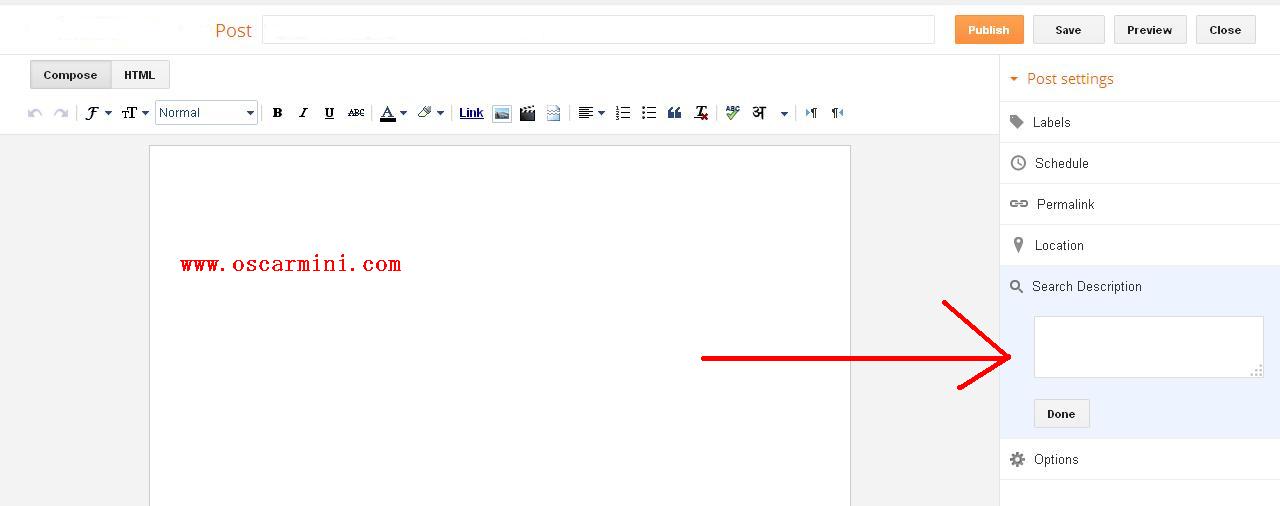
Task: Open the text alignment dropdown
Action: pos(591,113)
